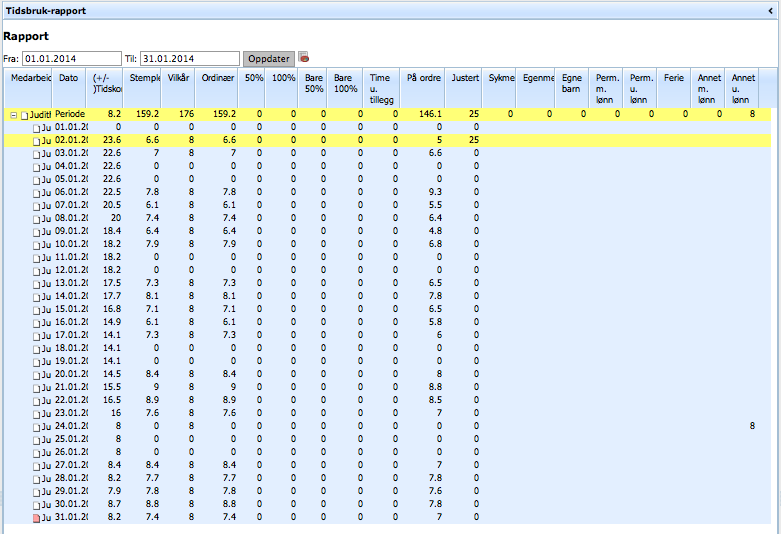Click the Ordinær column header
The height and width of the screenshot is (534, 781).
point(218,77)
